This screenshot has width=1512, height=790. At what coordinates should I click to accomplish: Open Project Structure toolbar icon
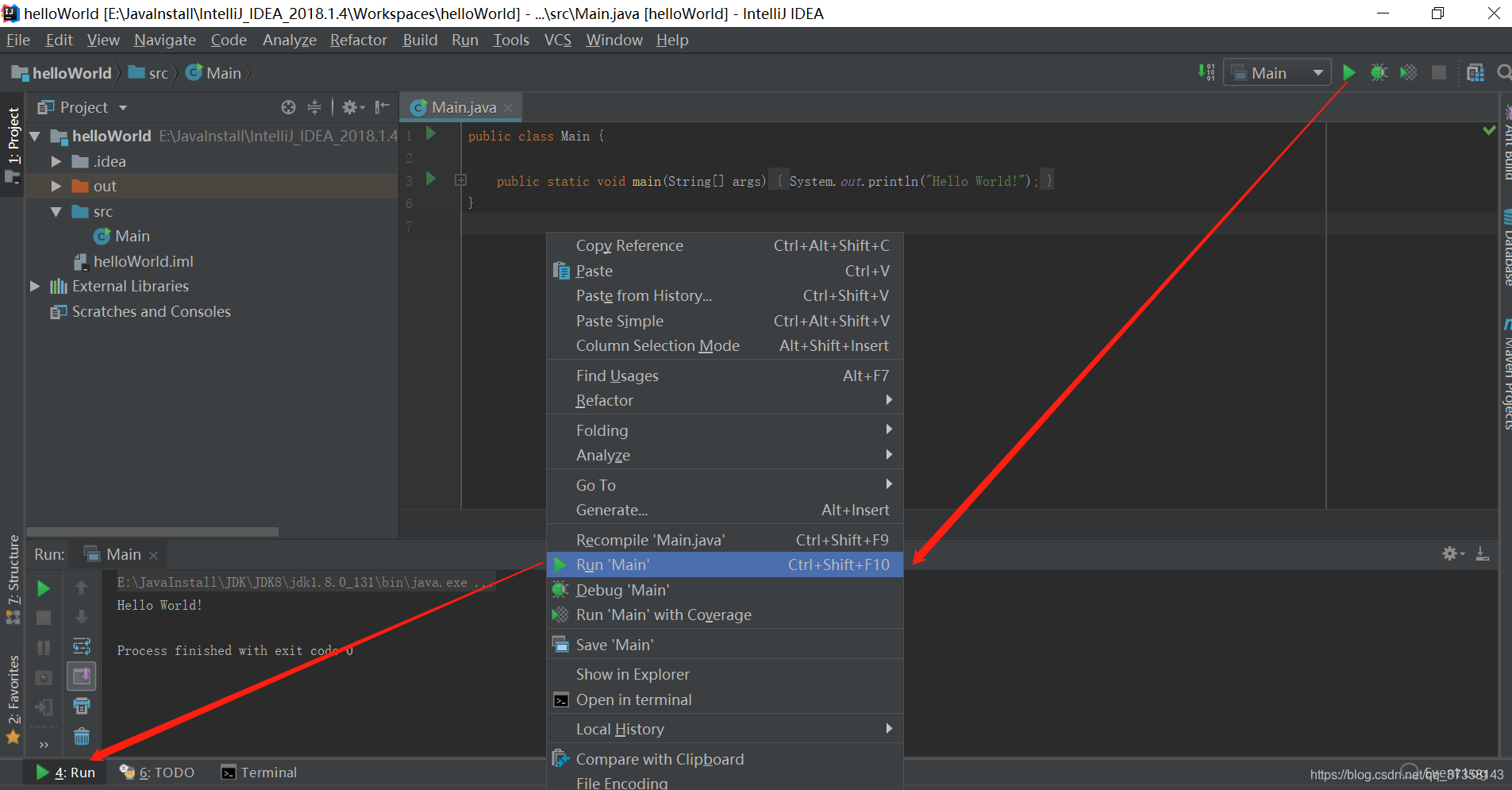pyautogui.click(x=1475, y=73)
